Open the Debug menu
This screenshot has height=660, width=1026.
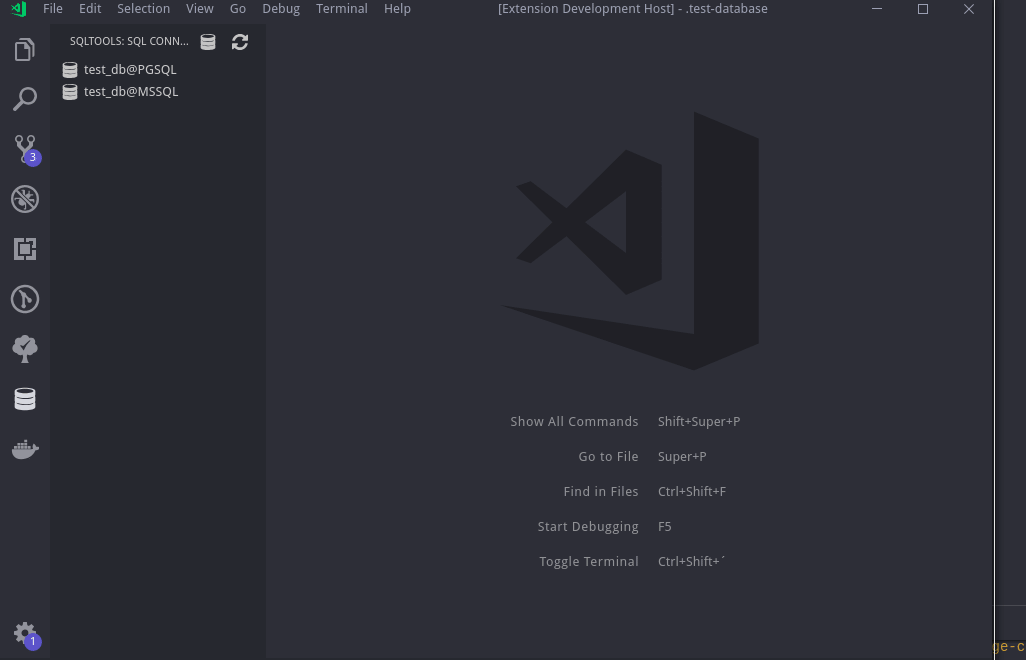coord(281,9)
